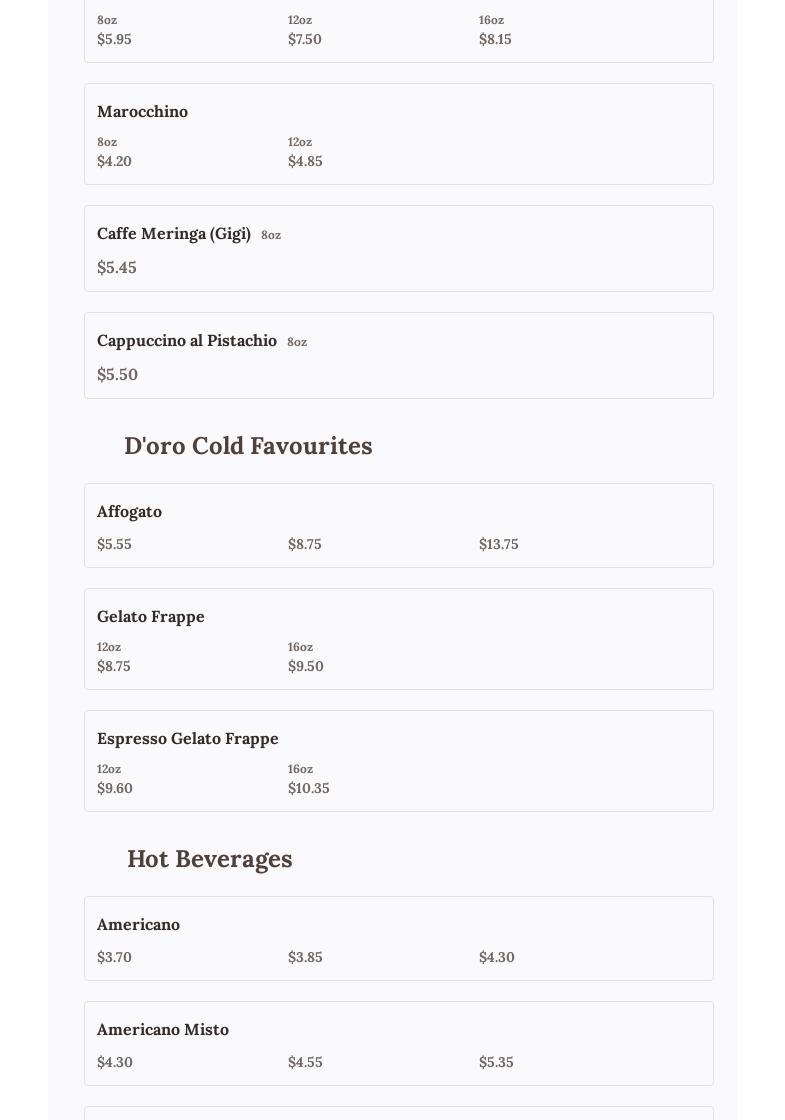Open the Cappuccino al Pistachio item

click(187, 340)
